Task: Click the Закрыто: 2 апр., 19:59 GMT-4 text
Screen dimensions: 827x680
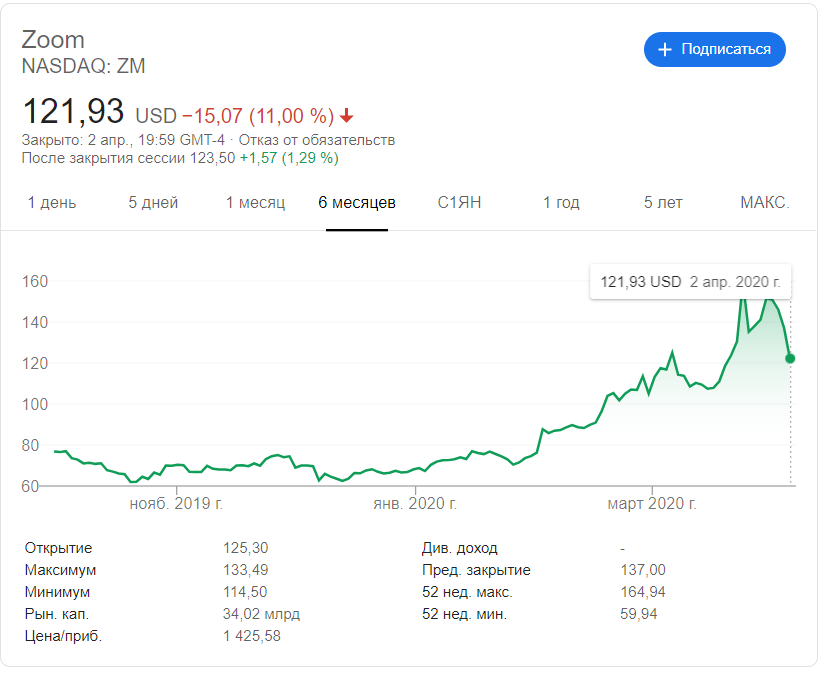Action: (123, 140)
